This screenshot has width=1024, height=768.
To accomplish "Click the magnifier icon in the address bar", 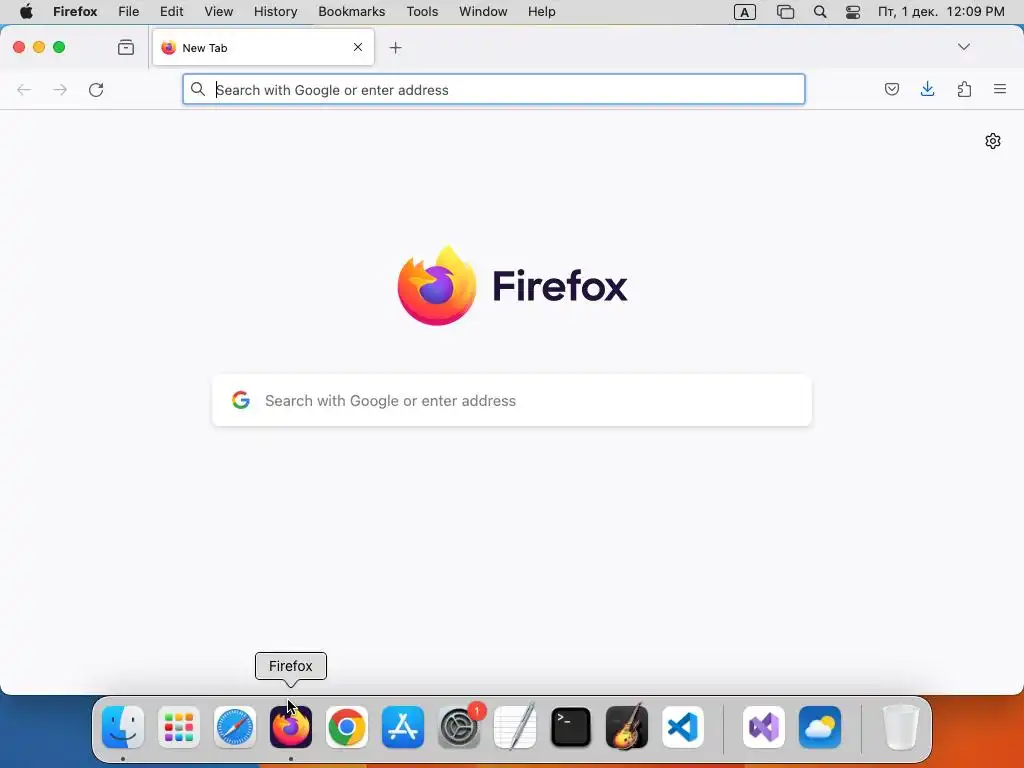I will coord(198,89).
